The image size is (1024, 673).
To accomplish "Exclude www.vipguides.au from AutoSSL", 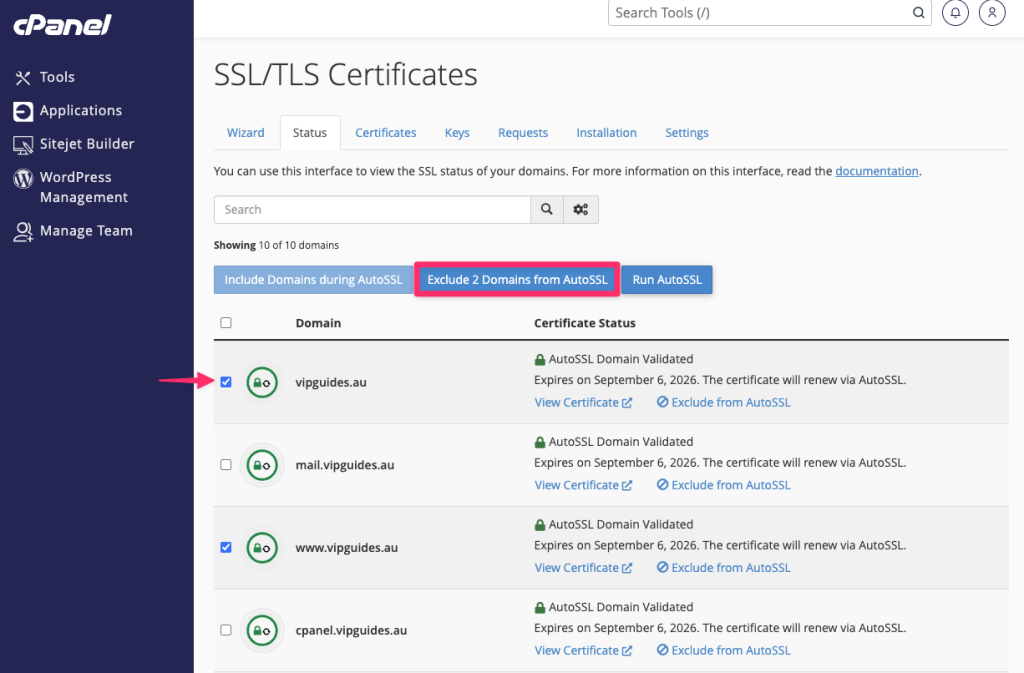I will 724,568.
